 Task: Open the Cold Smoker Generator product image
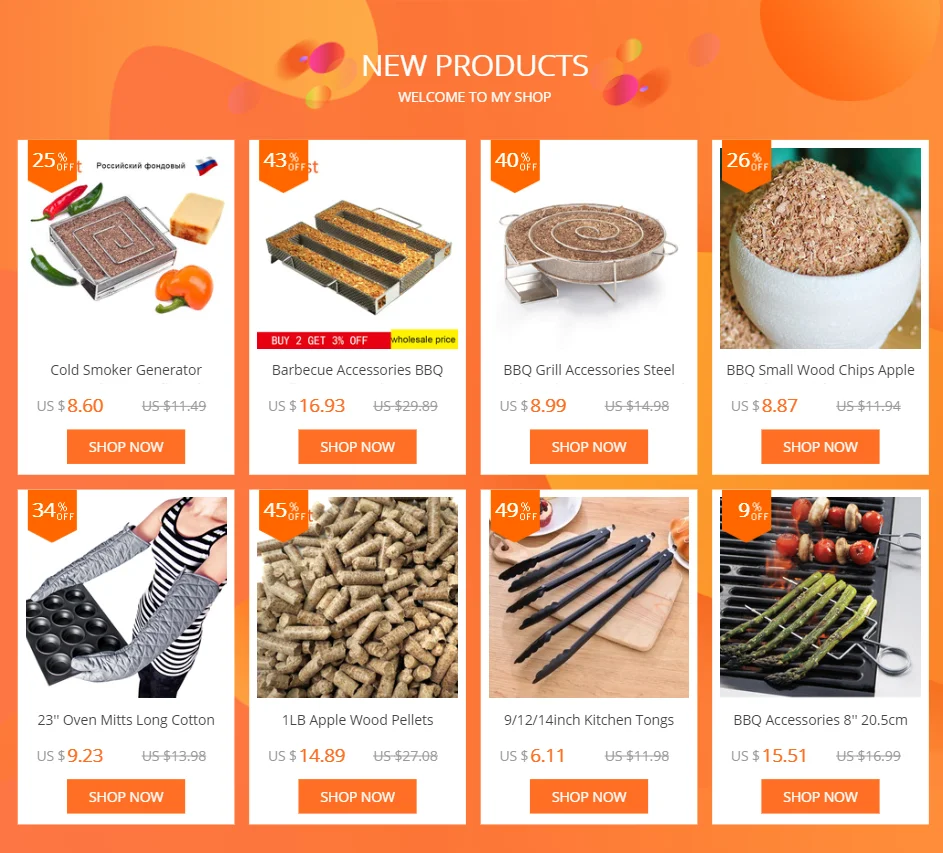click(126, 248)
